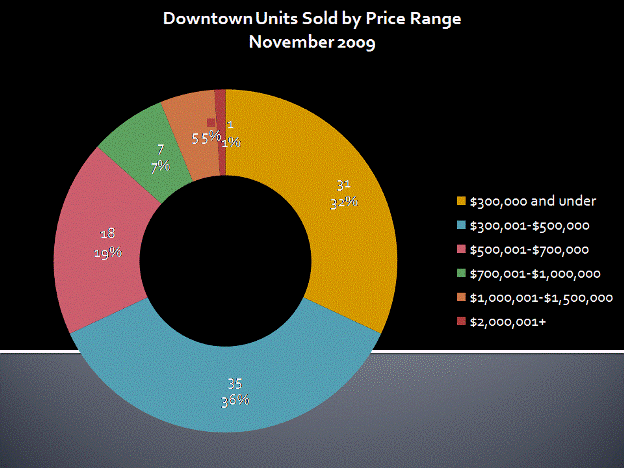Click the gold $300,000 and under legend swatch
Viewport: 624px width, 468px height.
461,201
